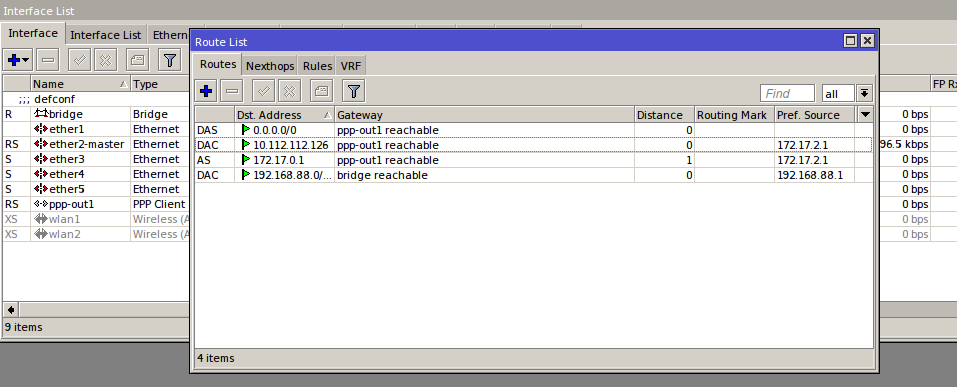Screen dimensions: 957x387
Task: Sort routes by Pref. Source column
Action: pyautogui.click(x=815, y=115)
